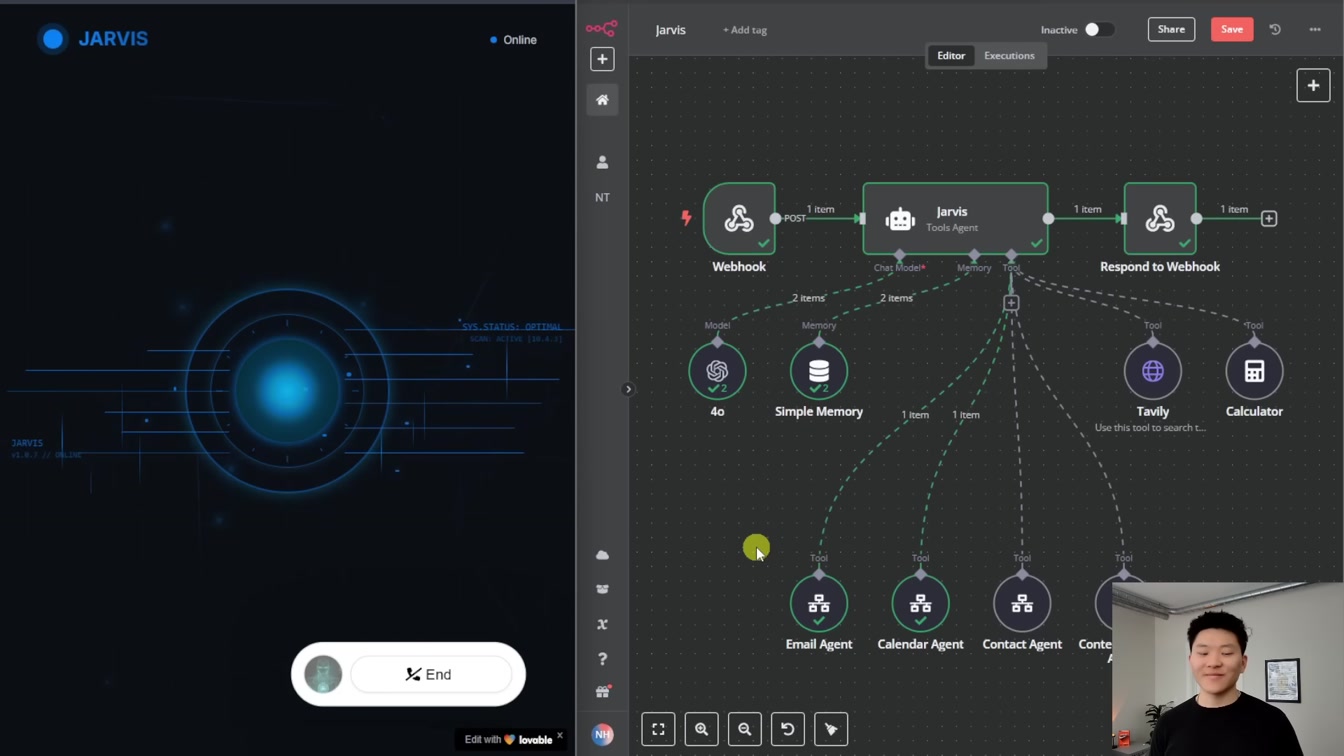Open the NH user avatar
1344x756 pixels.
[602, 735]
